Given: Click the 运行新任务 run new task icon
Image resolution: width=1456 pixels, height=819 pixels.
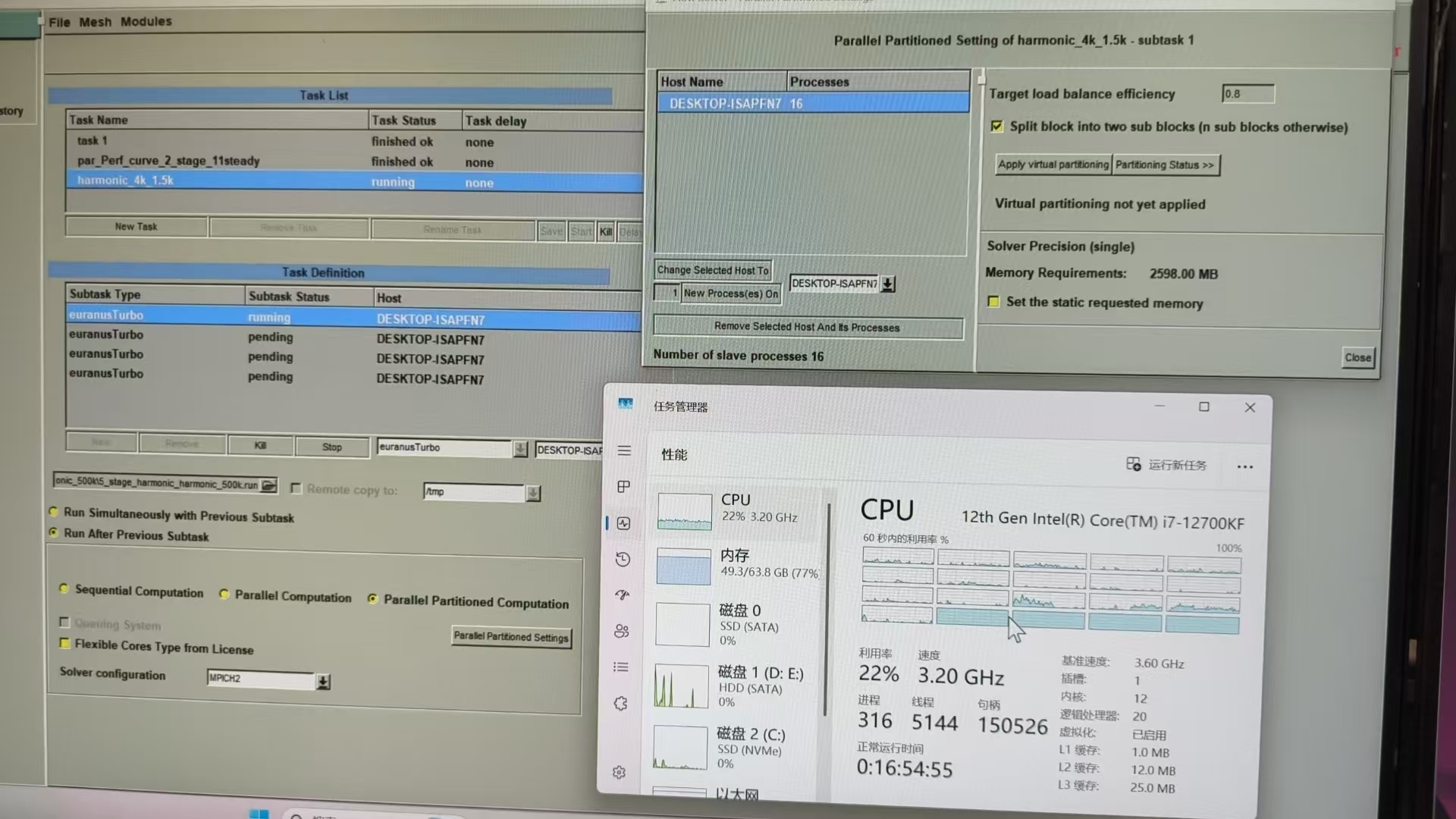Looking at the screenshot, I should click(1134, 464).
